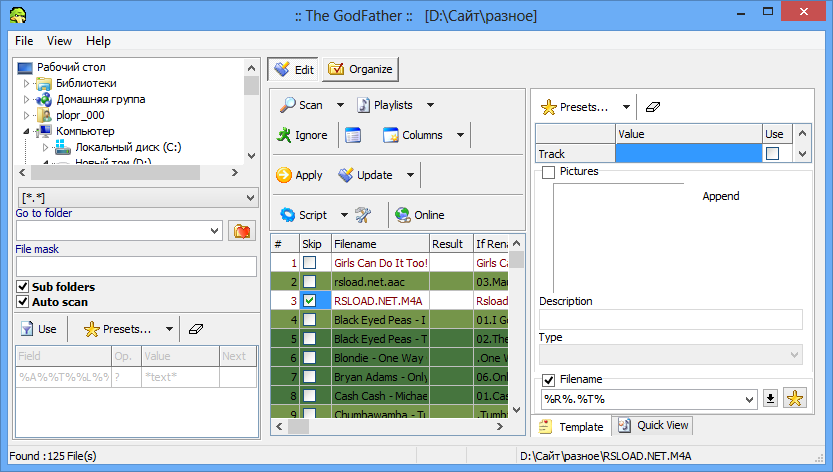Screen dimensions: 833x472
Task: Click the Apply orange arrow icon
Action: click(x=284, y=175)
